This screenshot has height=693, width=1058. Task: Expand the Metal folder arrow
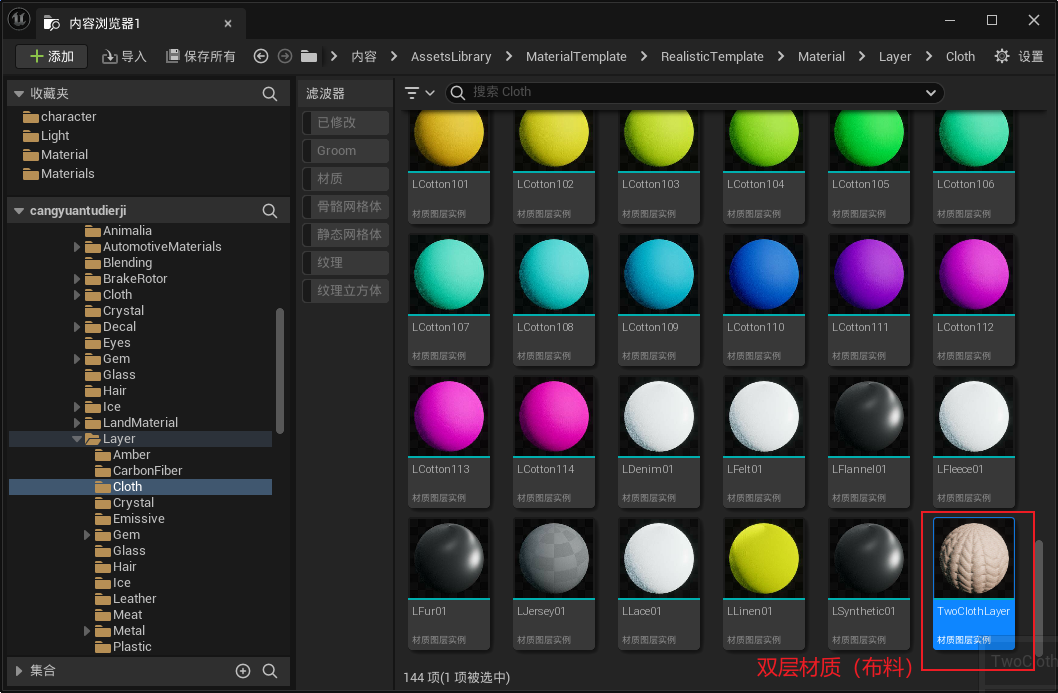coord(89,631)
